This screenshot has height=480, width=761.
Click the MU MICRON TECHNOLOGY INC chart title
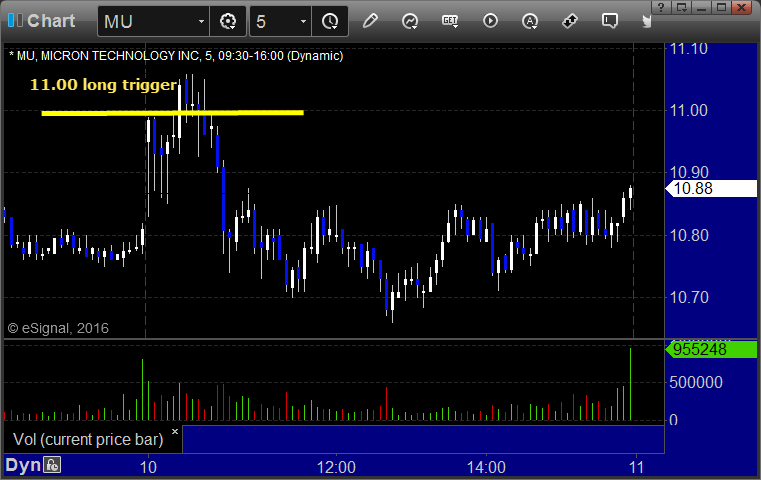click(176, 56)
